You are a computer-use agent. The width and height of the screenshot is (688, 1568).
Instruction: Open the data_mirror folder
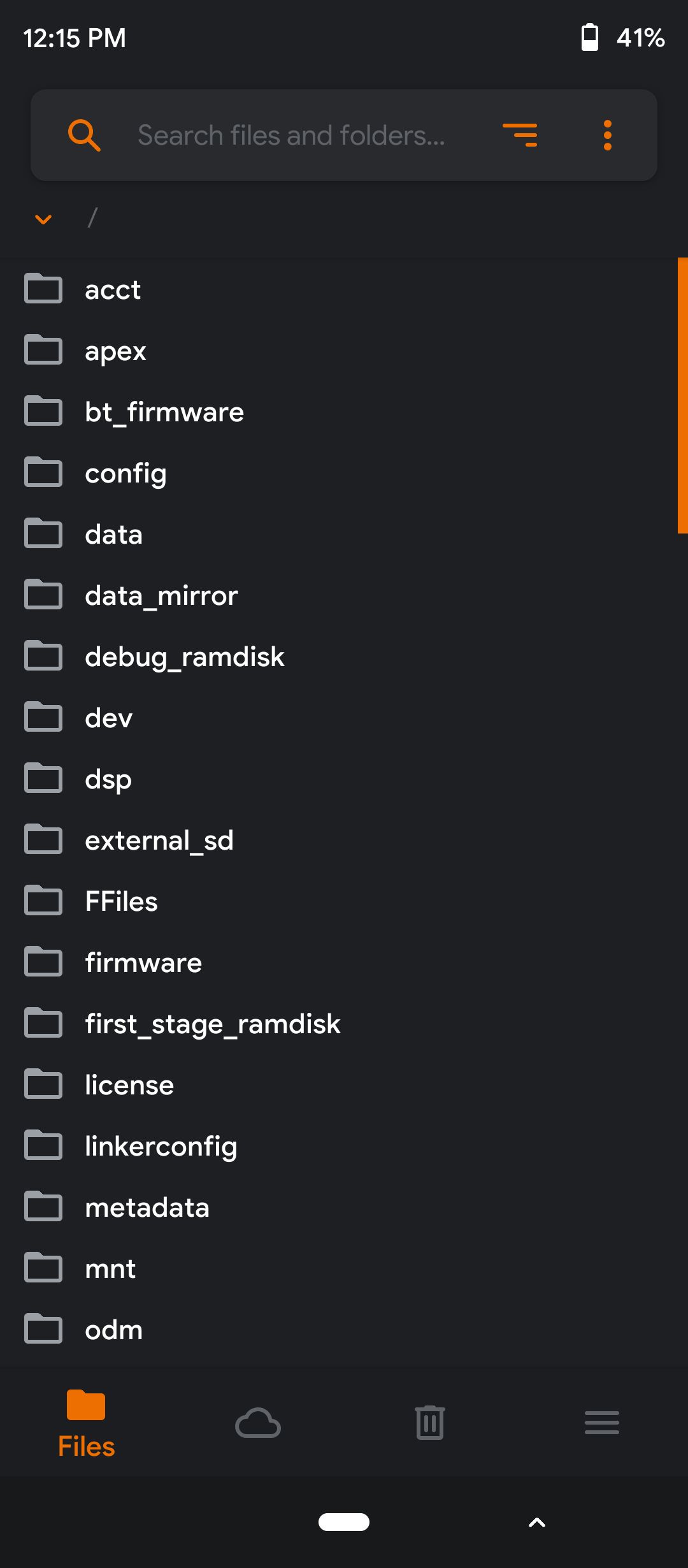pos(161,596)
